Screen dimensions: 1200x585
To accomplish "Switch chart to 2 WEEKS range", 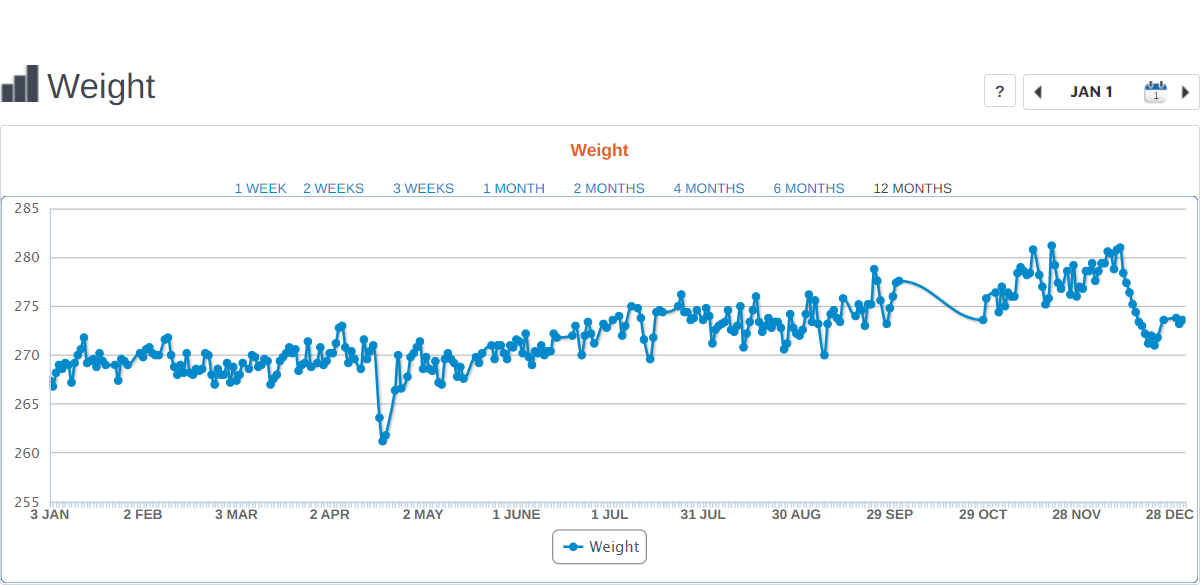I will point(333,188).
